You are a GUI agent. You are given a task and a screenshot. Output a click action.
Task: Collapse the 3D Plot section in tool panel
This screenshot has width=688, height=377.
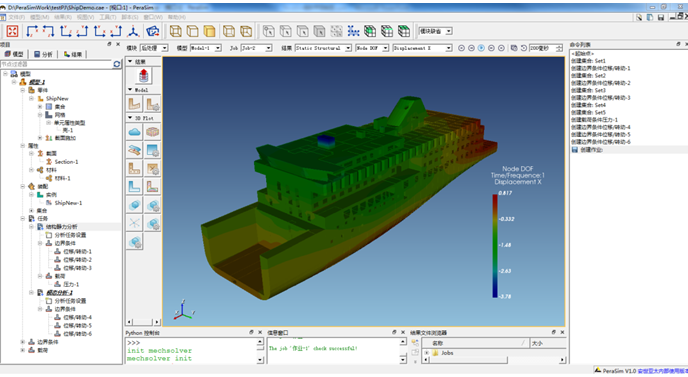[130, 118]
